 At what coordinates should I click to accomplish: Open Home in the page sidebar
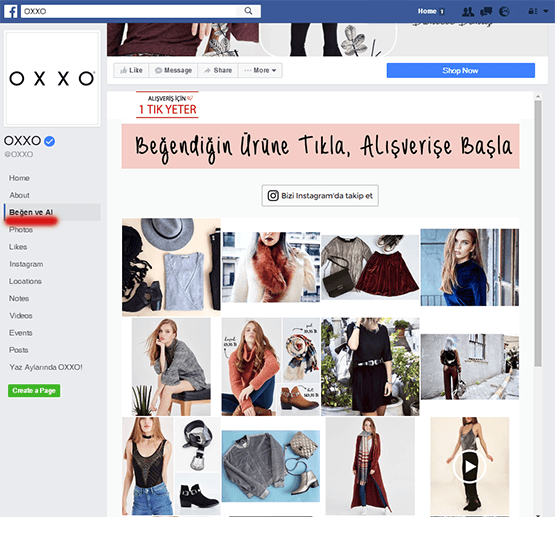(19, 178)
